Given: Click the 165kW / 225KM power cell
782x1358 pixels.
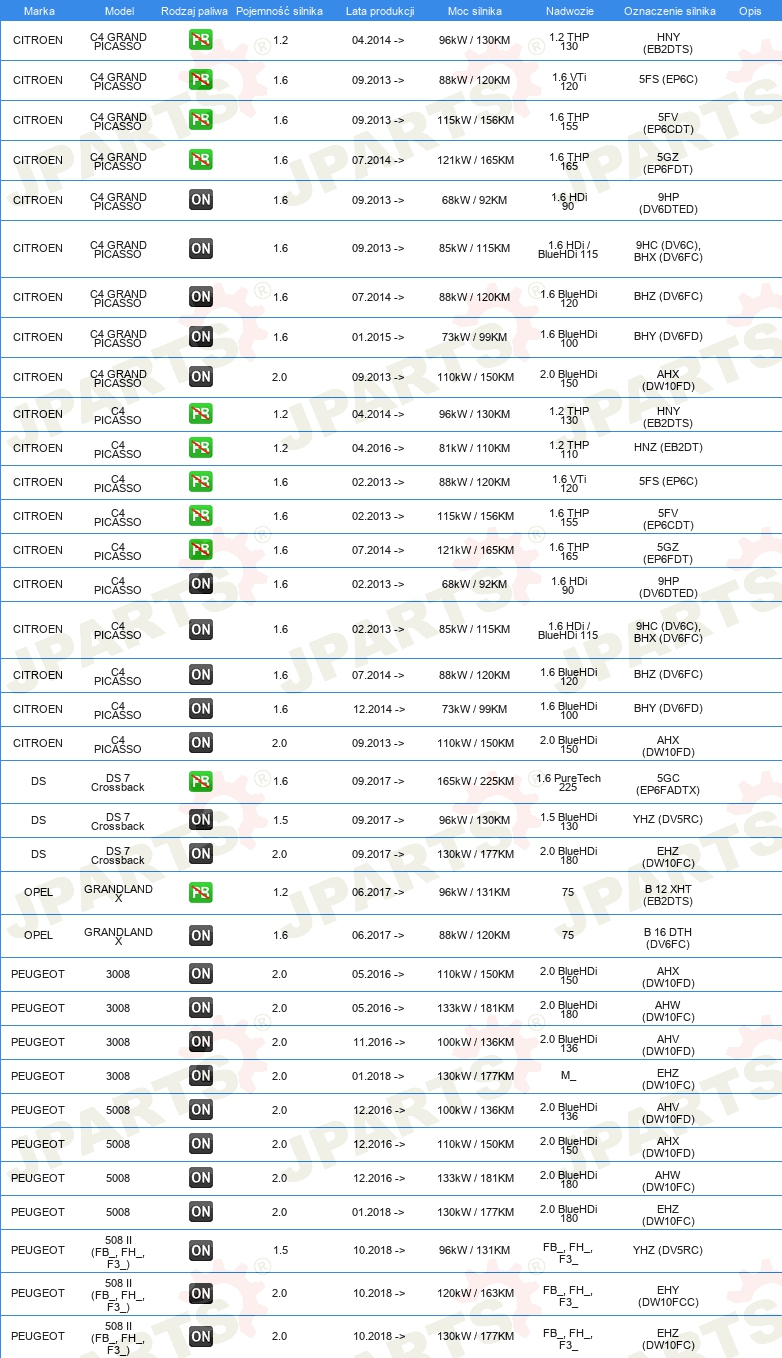Looking at the screenshot, I should click(476, 781).
